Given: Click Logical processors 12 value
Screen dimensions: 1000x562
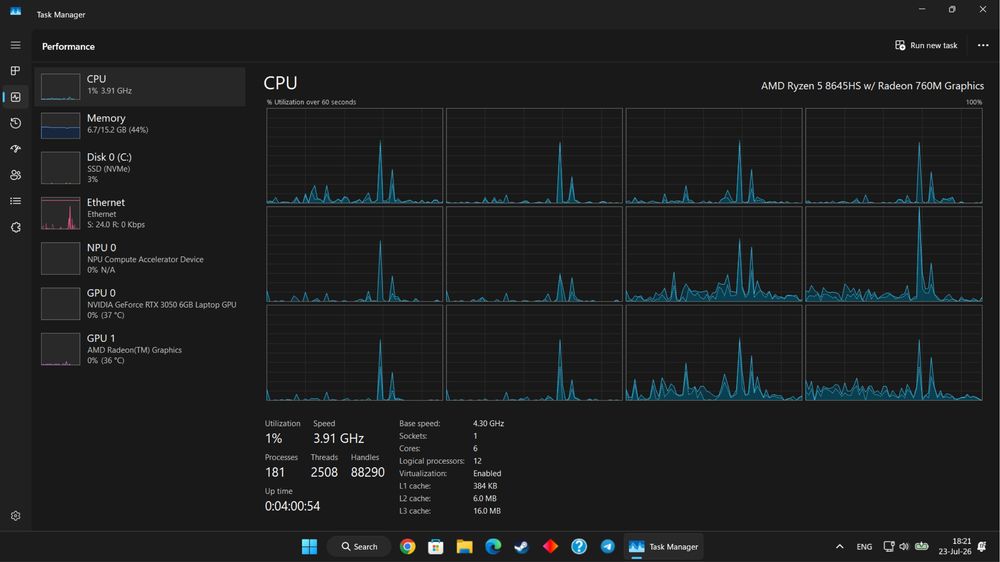Looking at the screenshot, I should (477, 461).
